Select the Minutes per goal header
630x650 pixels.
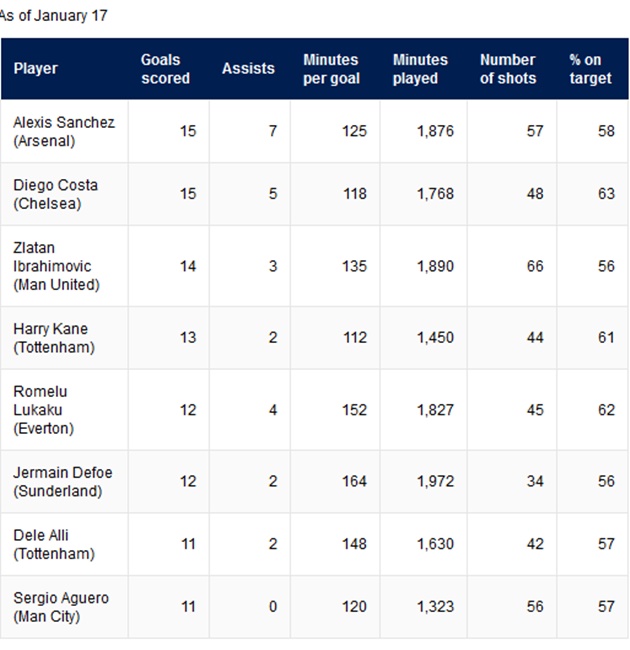[x=332, y=69]
